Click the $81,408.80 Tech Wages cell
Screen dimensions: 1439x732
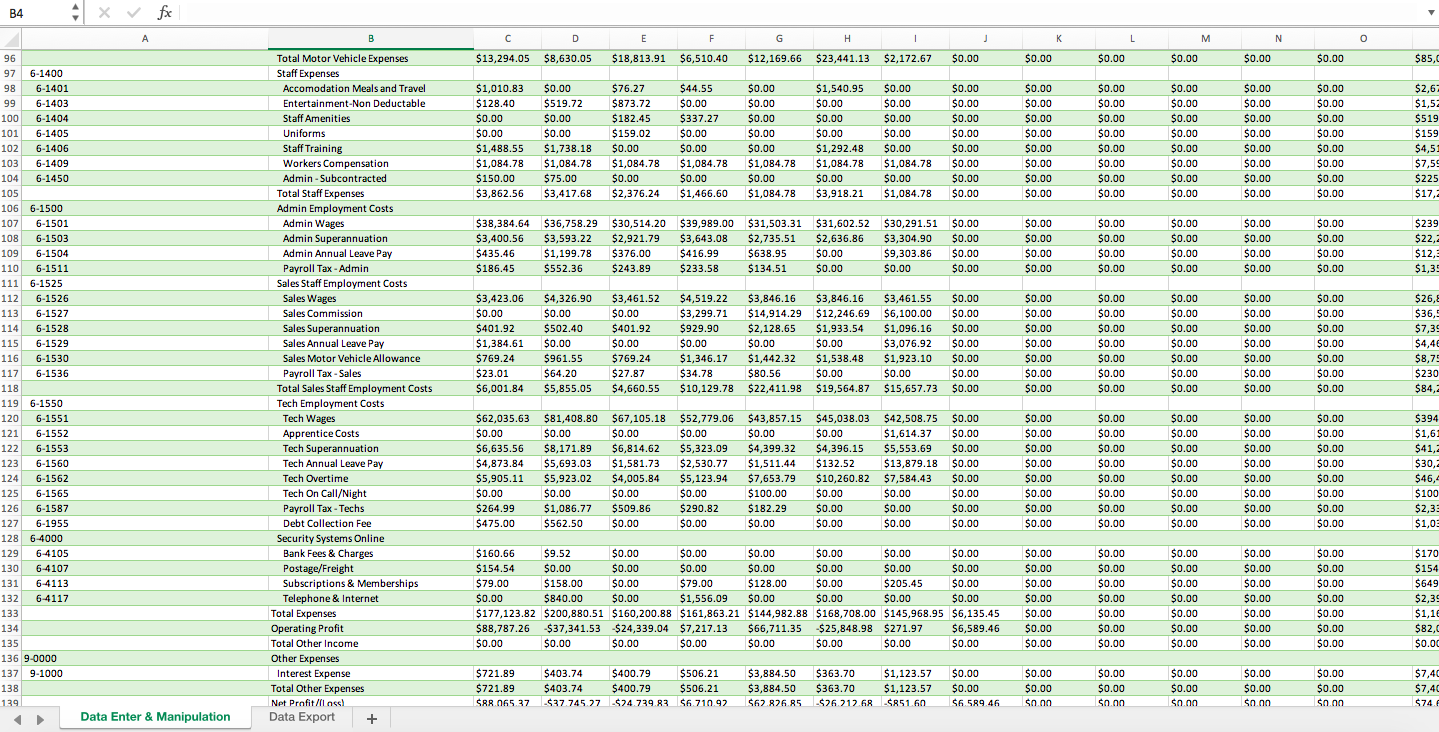[x=575, y=419]
